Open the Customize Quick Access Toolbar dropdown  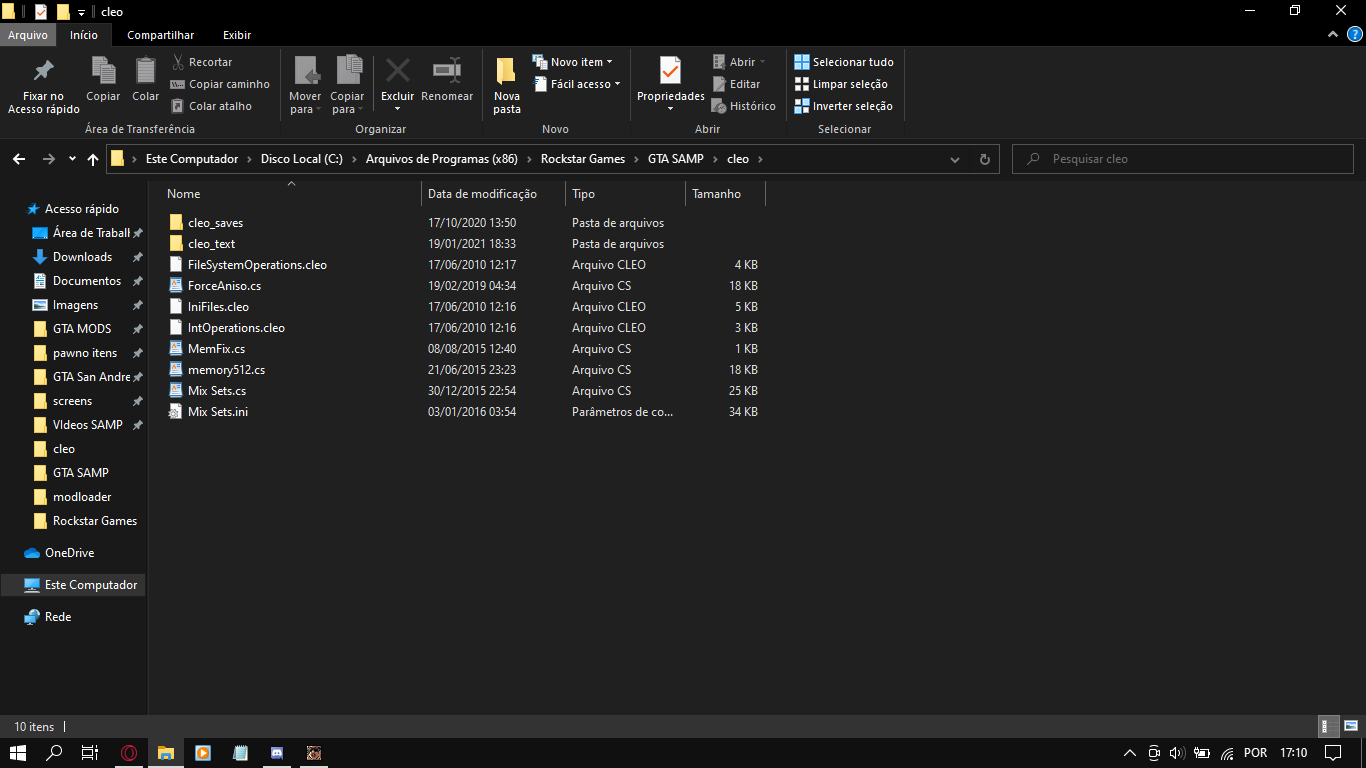(x=81, y=12)
